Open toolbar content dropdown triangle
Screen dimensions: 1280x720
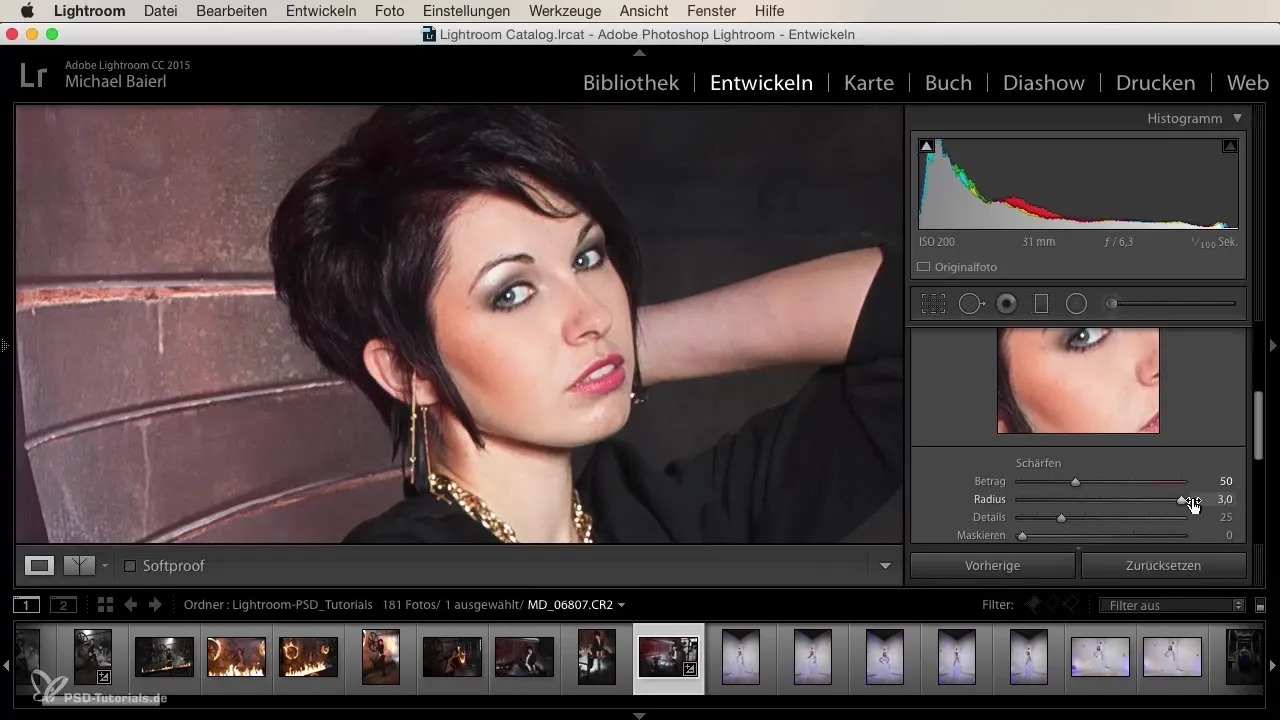[885, 566]
